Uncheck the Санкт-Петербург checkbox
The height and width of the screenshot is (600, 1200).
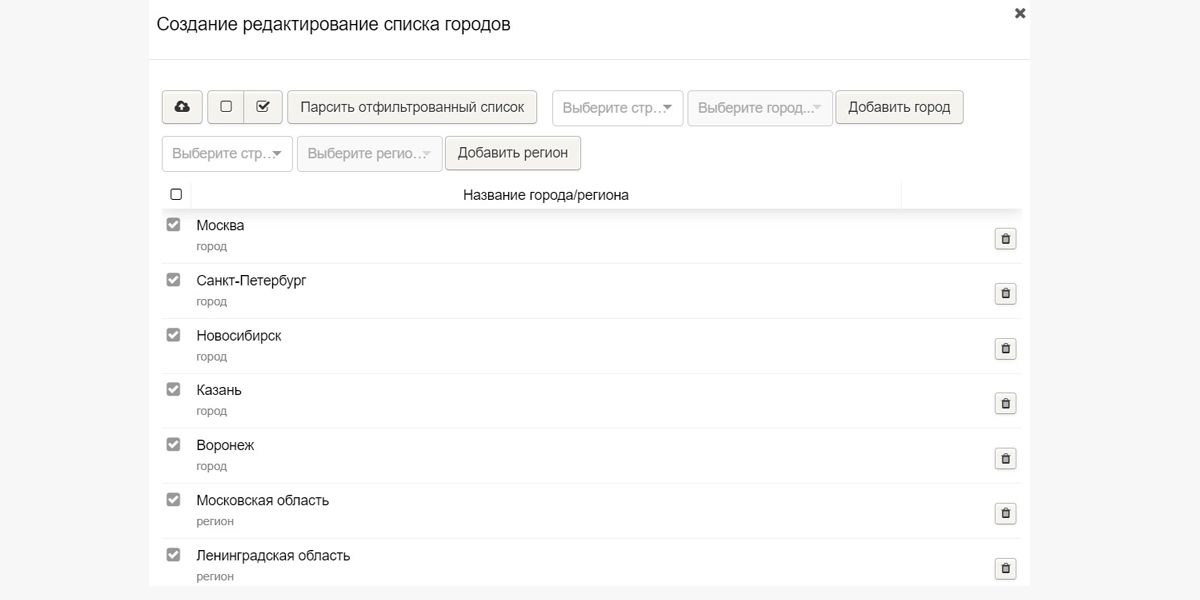pyautogui.click(x=173, y=280)
